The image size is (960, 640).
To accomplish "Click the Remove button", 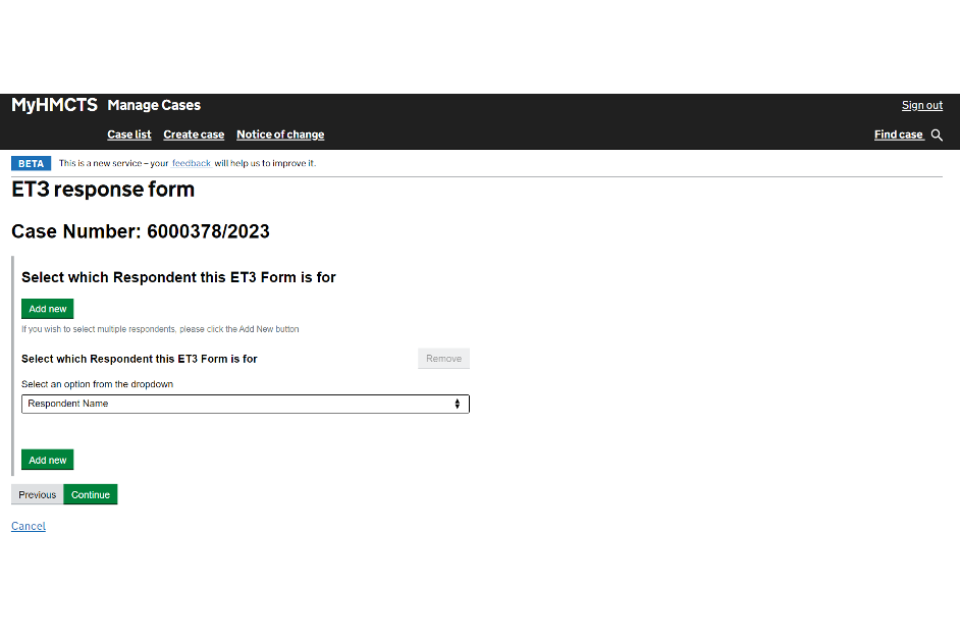I will [443, 358].
